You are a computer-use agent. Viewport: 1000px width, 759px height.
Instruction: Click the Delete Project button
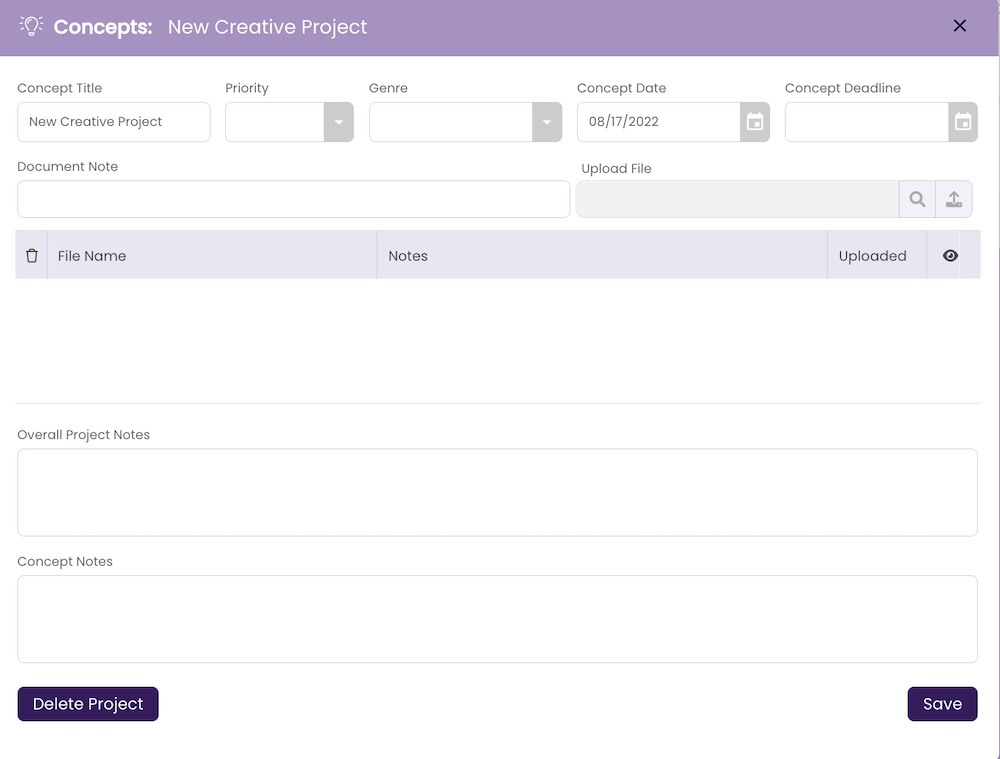point(88,704)
